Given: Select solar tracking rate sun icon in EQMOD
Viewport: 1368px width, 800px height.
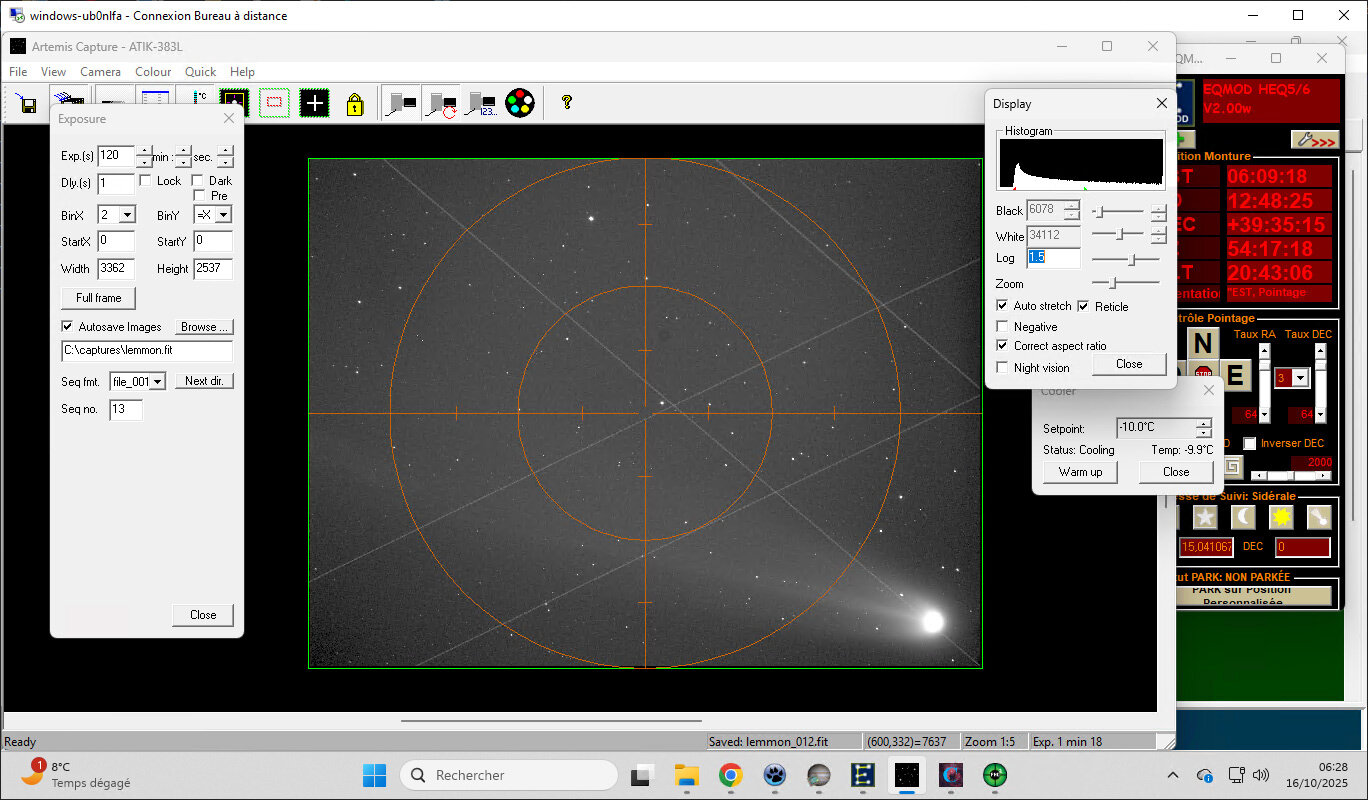Looking at the screenshot, I should point(1281,517).
